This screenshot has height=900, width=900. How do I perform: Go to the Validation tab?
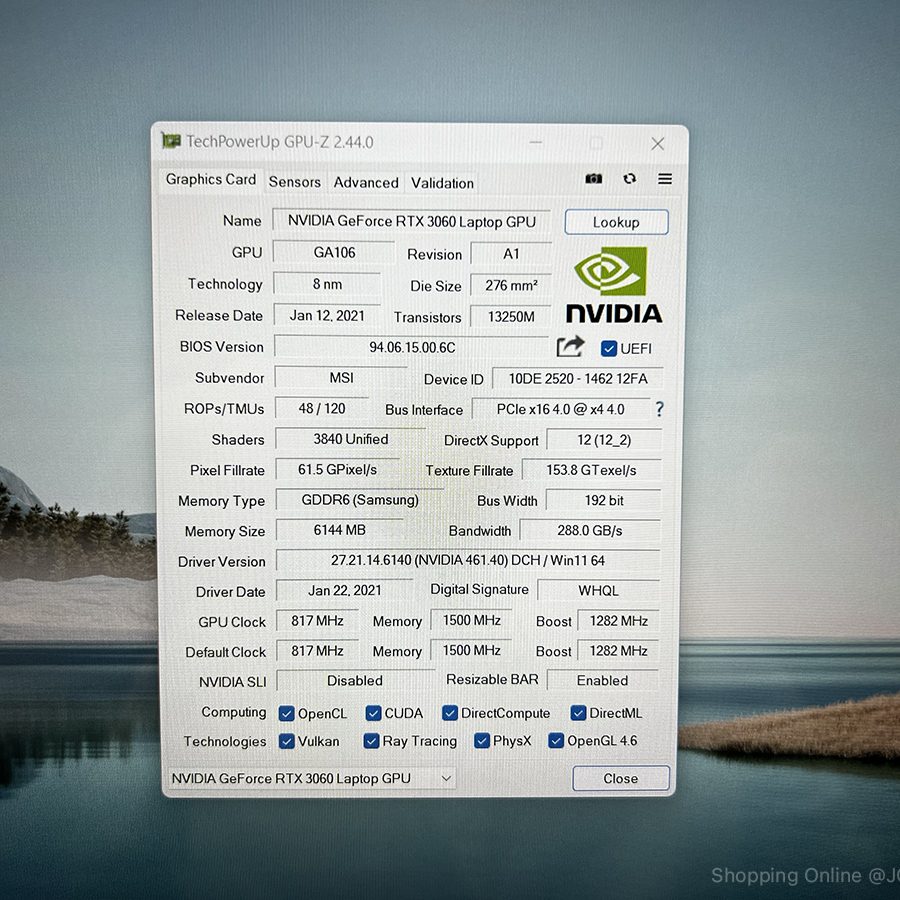point(442,183)
